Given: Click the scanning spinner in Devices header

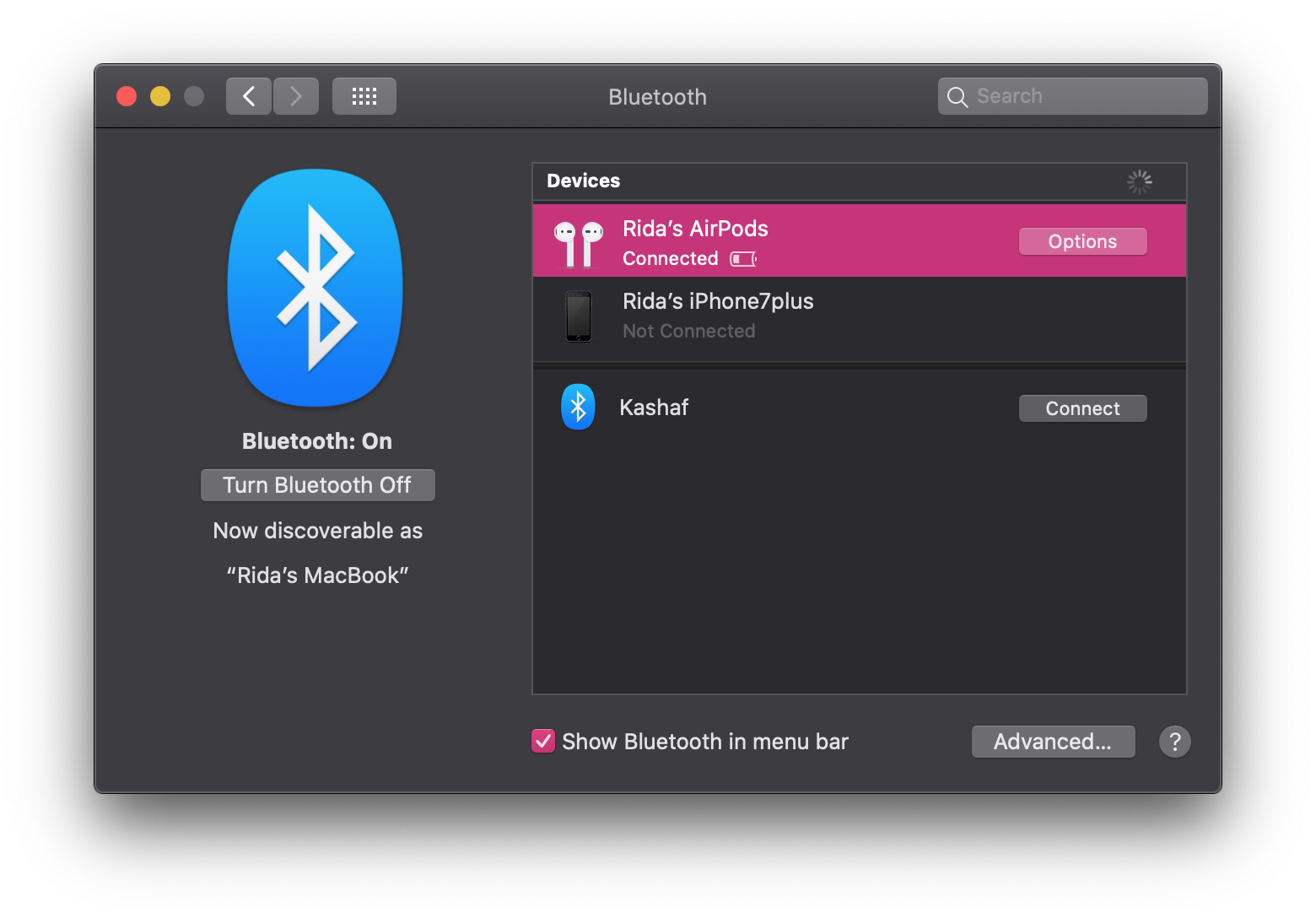Looking at the screenshot, I should 1139,181.
